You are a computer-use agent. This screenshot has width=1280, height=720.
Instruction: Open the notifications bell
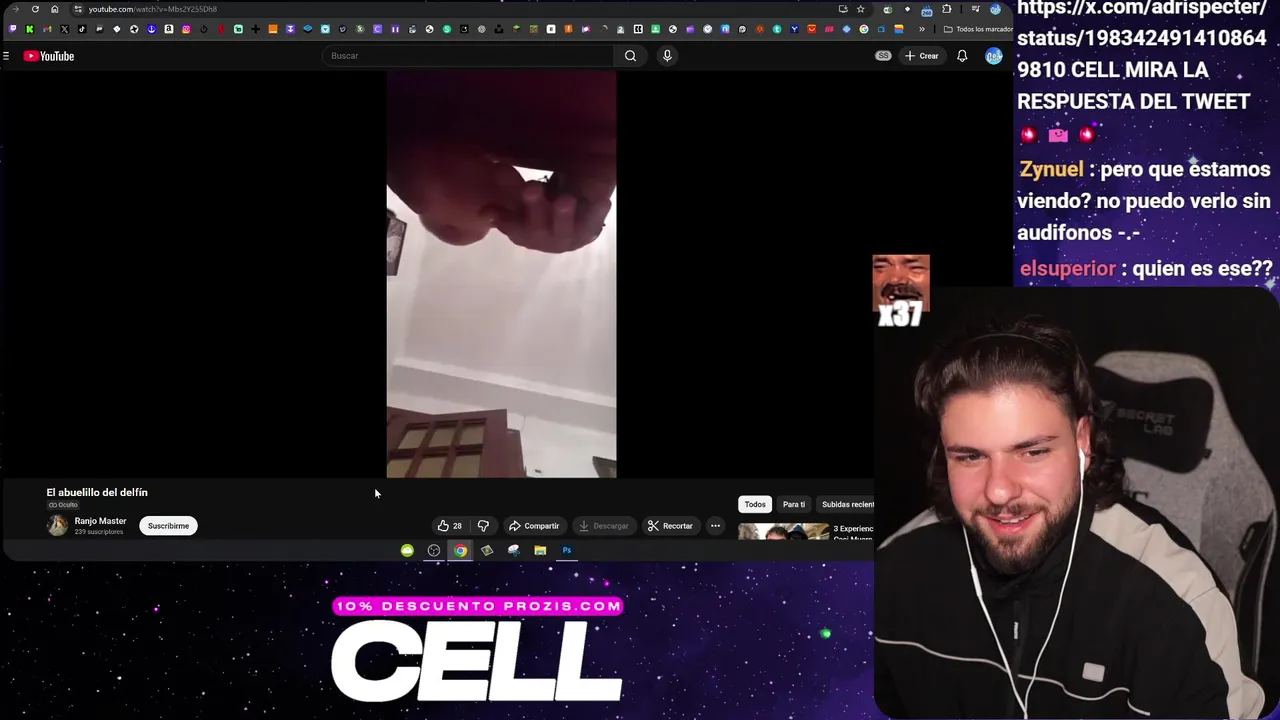coord(962,56)
